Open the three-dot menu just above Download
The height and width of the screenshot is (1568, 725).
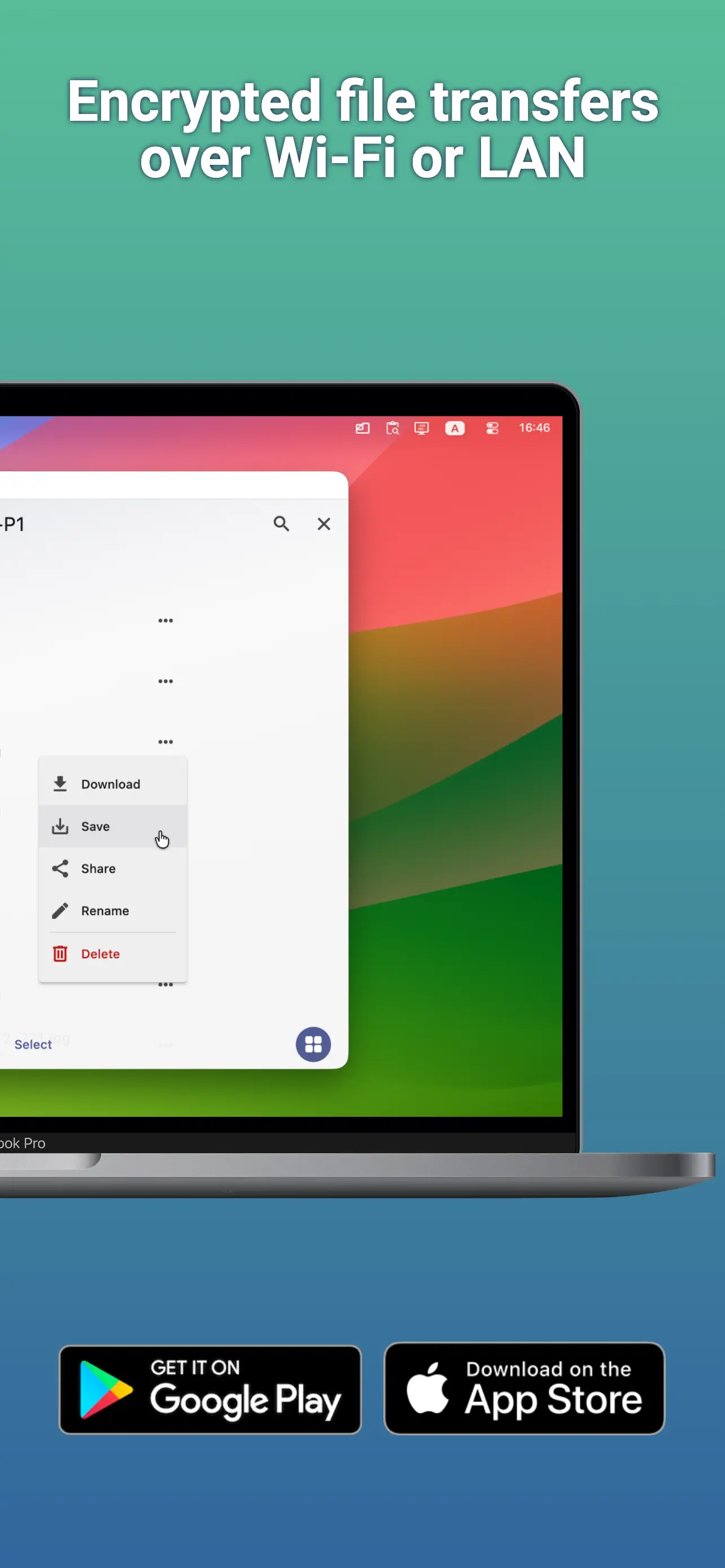[x=165, y=742]
